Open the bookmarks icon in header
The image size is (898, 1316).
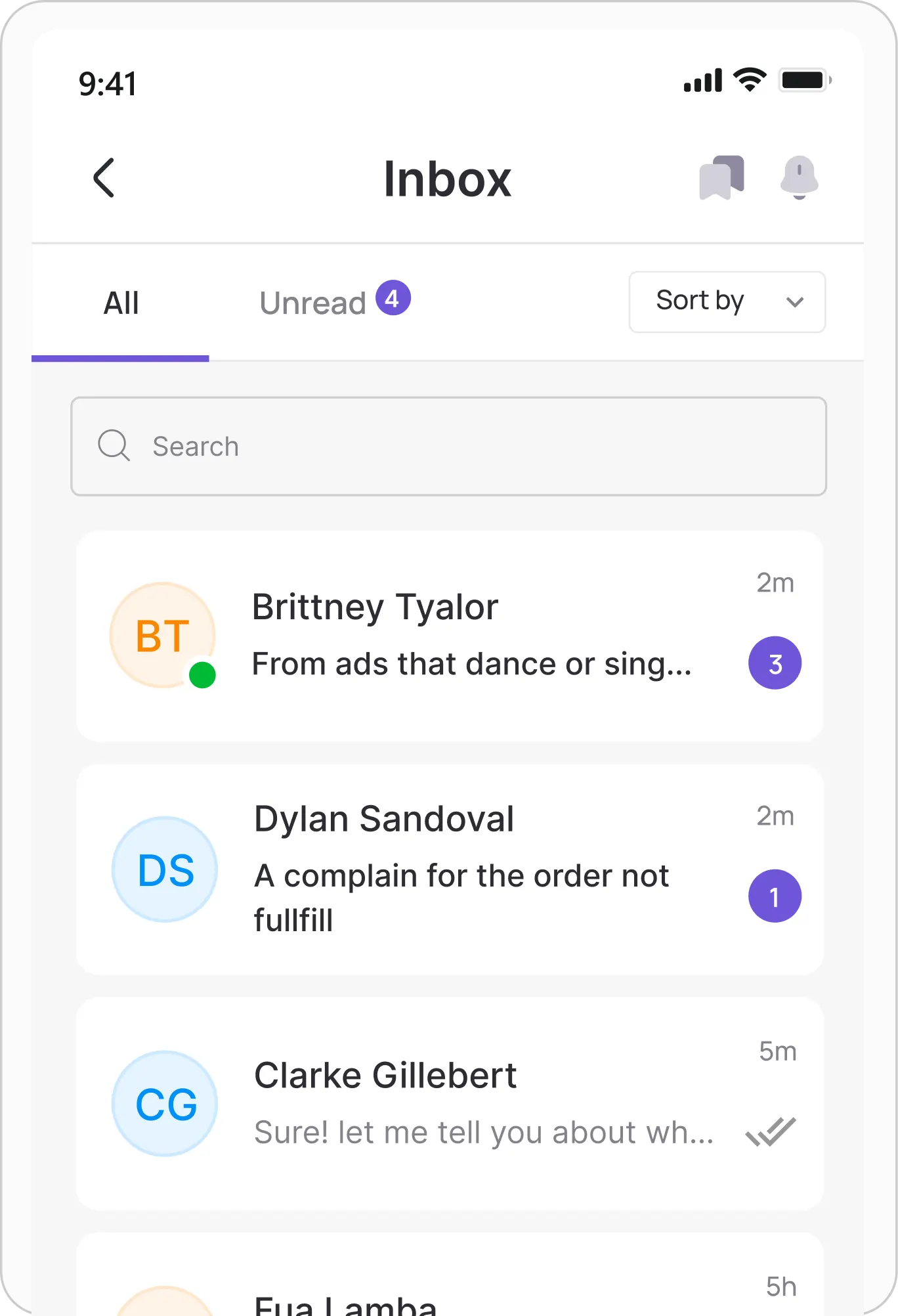pyautogui.click(x=721, y=177)
